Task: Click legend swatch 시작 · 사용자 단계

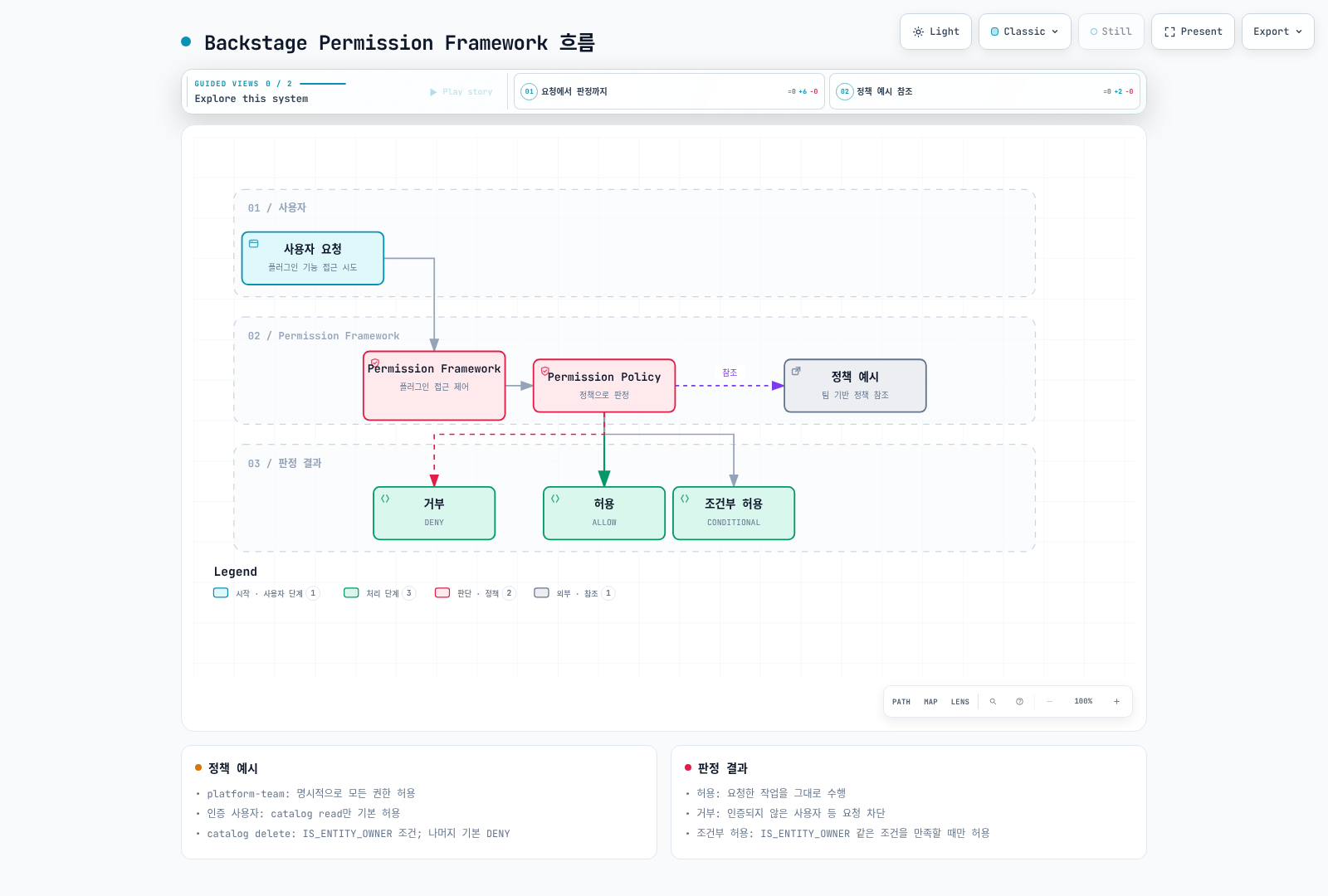Action: coord(221,593)
